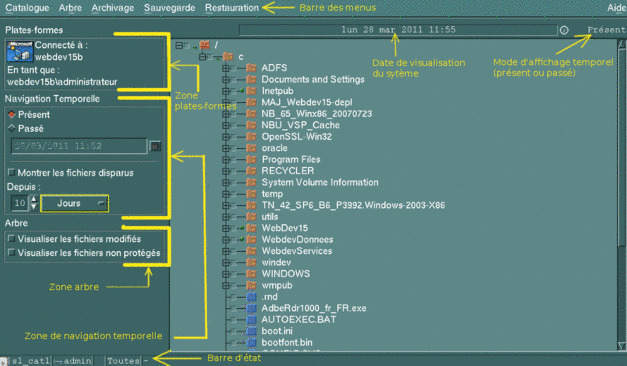This screenshot has width=627, height=366.
Task: Click the .rnd file icon
Action: (x=251, y=297)
